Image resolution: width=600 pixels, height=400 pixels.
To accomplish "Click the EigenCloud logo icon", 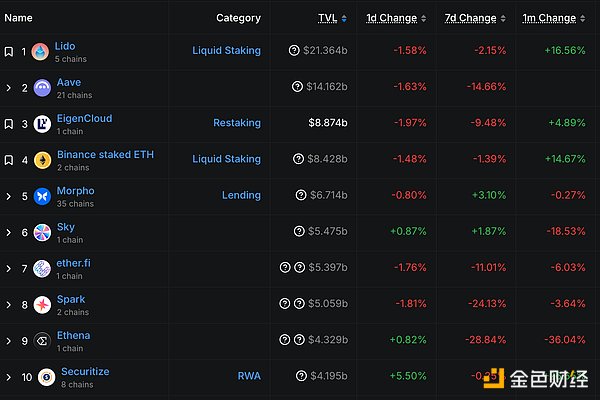I will 42,124.
